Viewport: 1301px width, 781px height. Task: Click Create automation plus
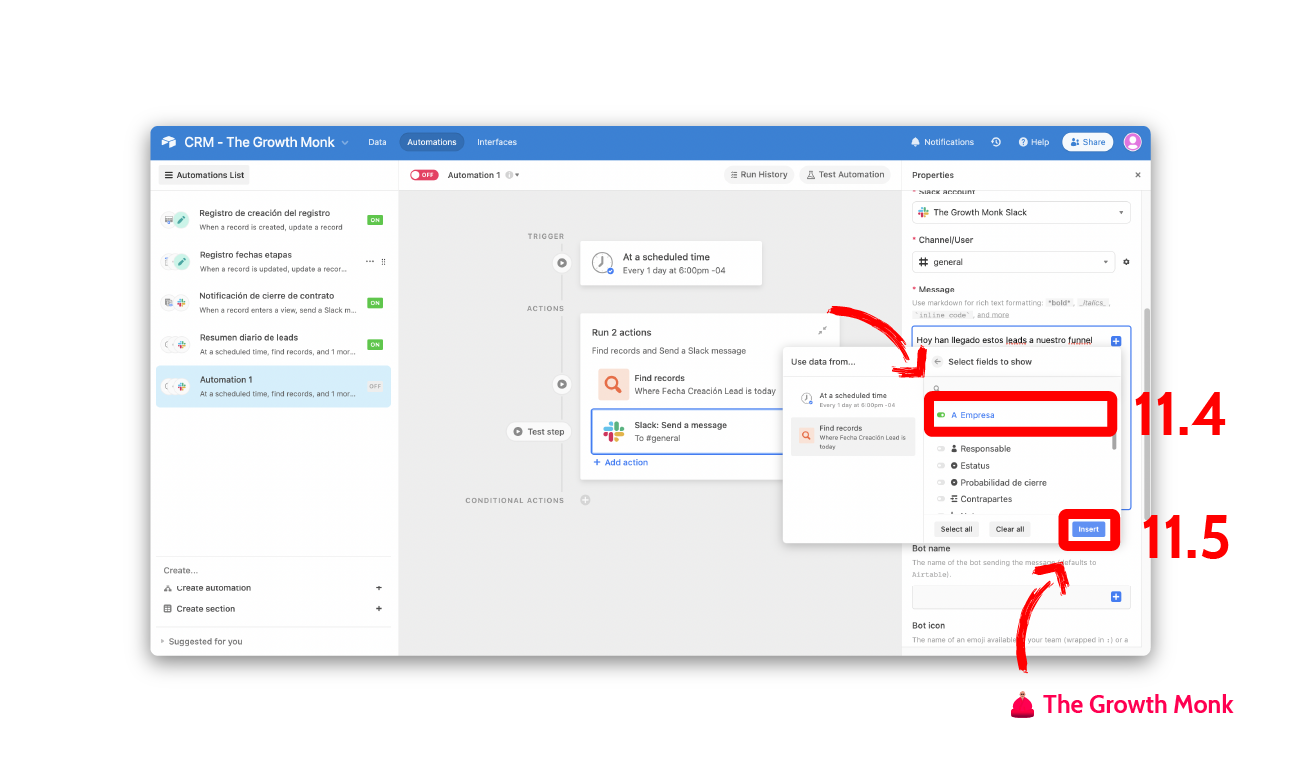[378, 588]
